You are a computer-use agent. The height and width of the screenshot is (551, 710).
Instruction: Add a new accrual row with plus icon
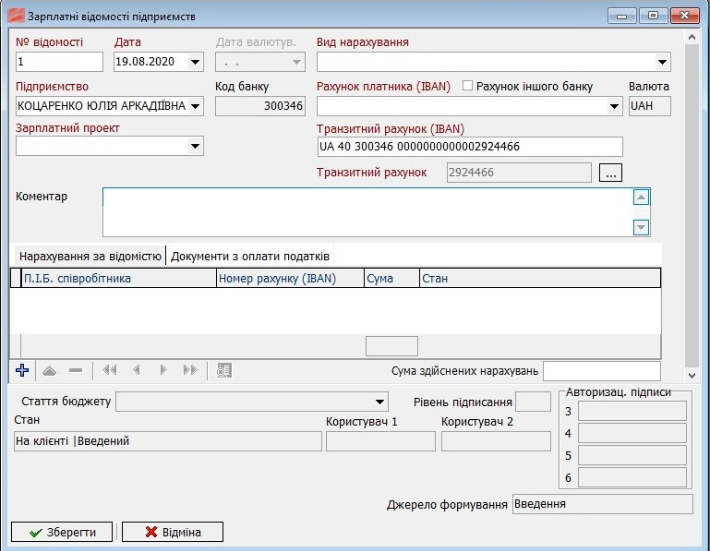pyautogui.click(x=22, y=370)
